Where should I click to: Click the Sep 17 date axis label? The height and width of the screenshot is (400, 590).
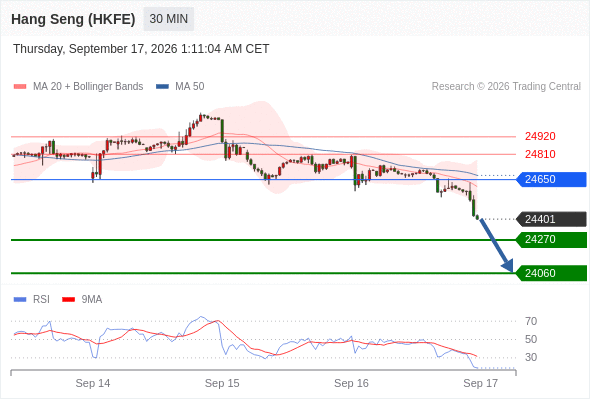click(x=481, y=383)
